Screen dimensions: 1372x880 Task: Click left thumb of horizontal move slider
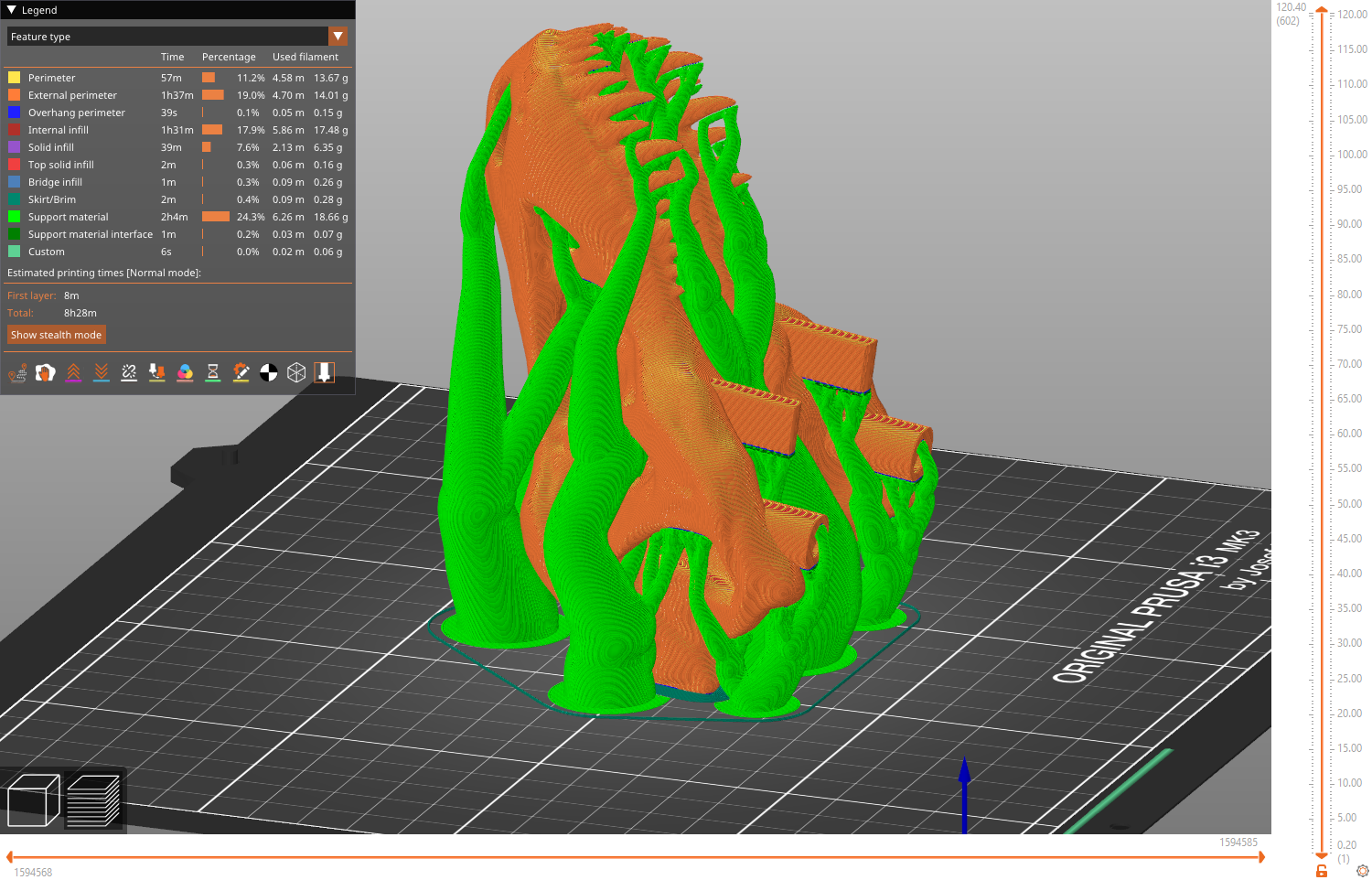[9, 857]
